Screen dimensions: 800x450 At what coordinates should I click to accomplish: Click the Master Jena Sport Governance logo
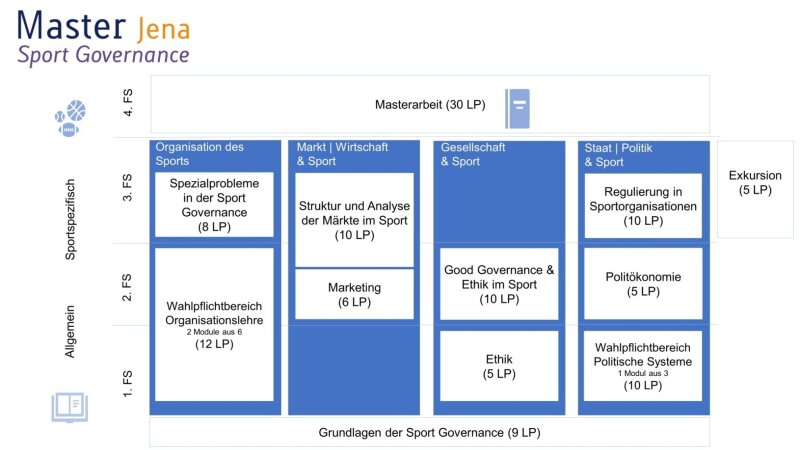pyautogui.click(x=104, y=38)
